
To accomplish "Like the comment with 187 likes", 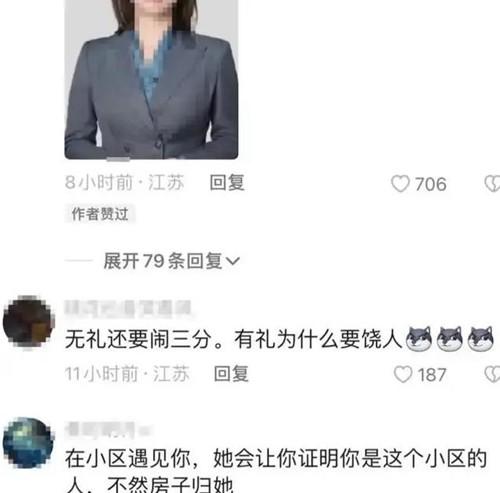I will tap(403, 374).
